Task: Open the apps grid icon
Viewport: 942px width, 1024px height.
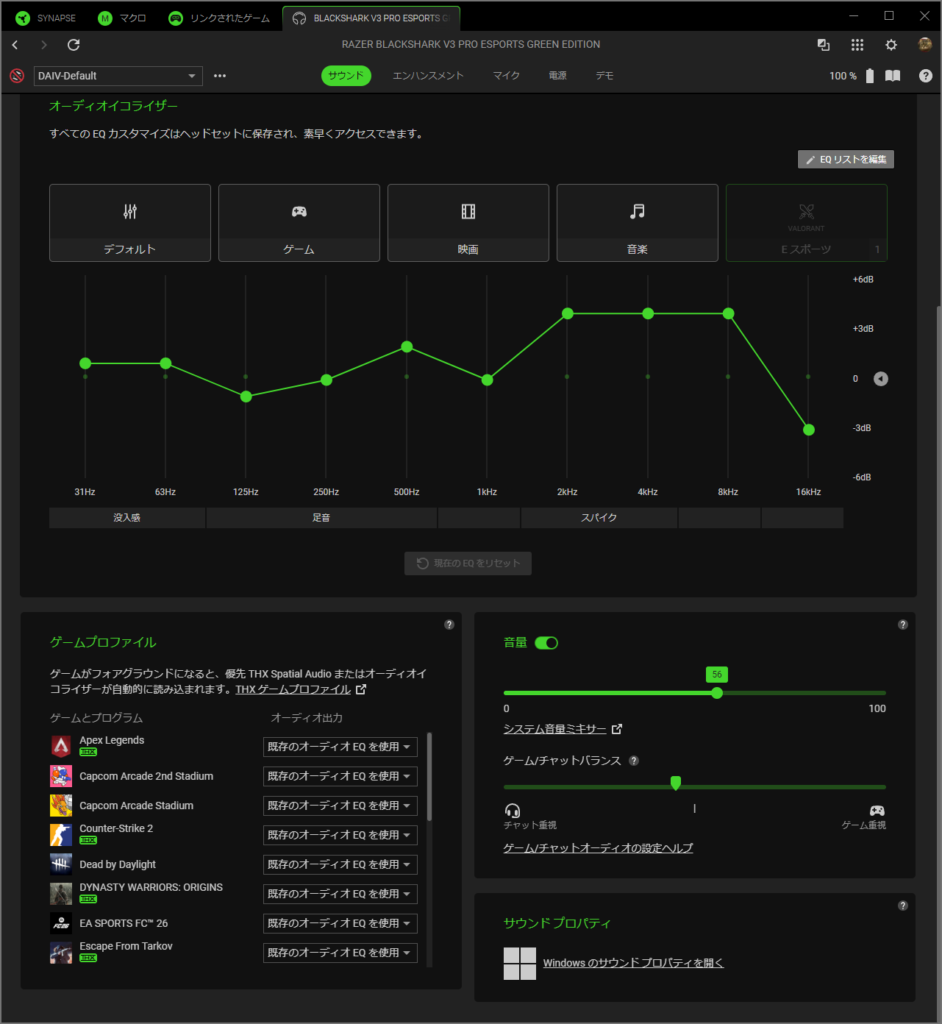Action: [x=857, y=45]
